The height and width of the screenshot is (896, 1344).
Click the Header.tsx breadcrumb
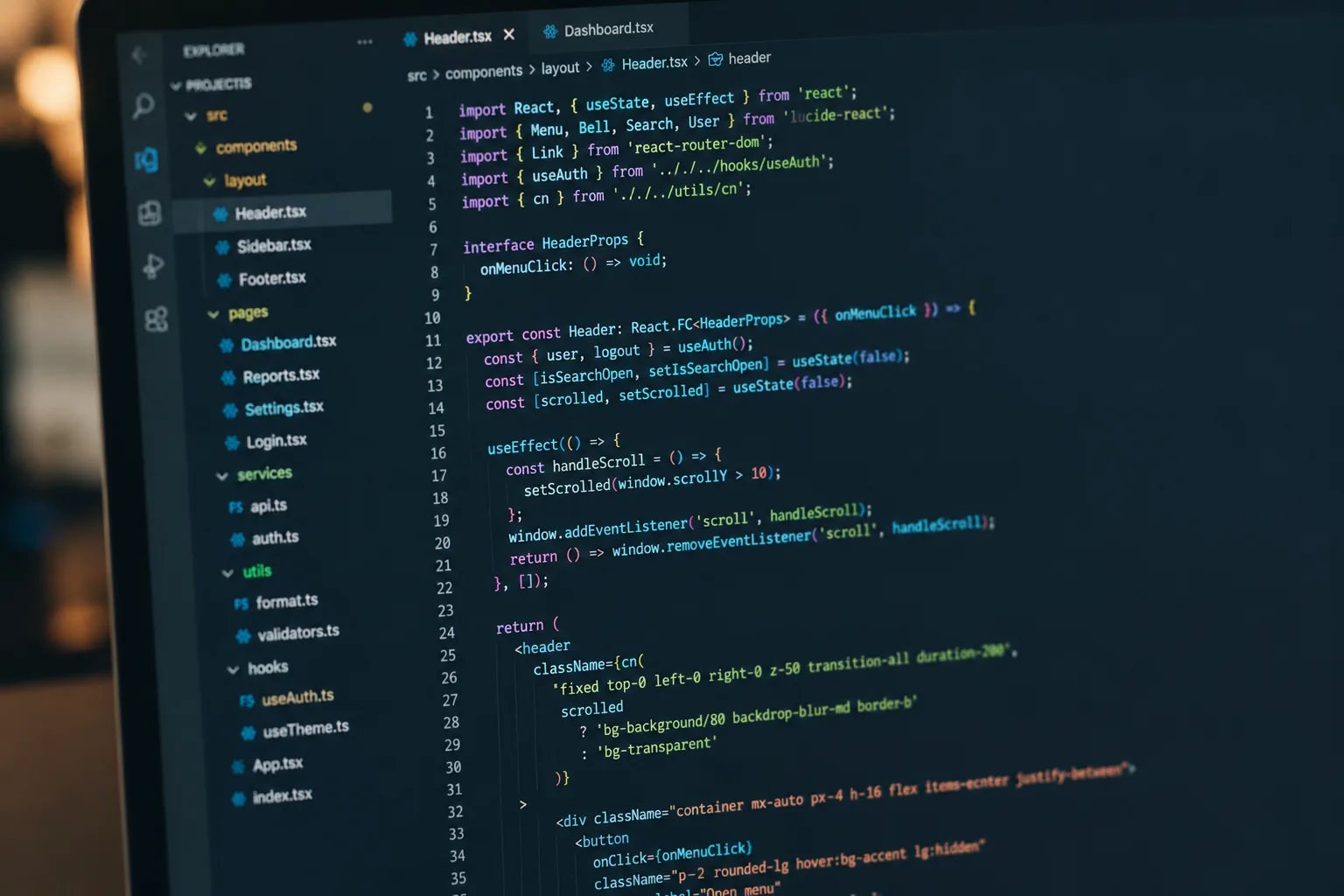click(x=654, y=63)
